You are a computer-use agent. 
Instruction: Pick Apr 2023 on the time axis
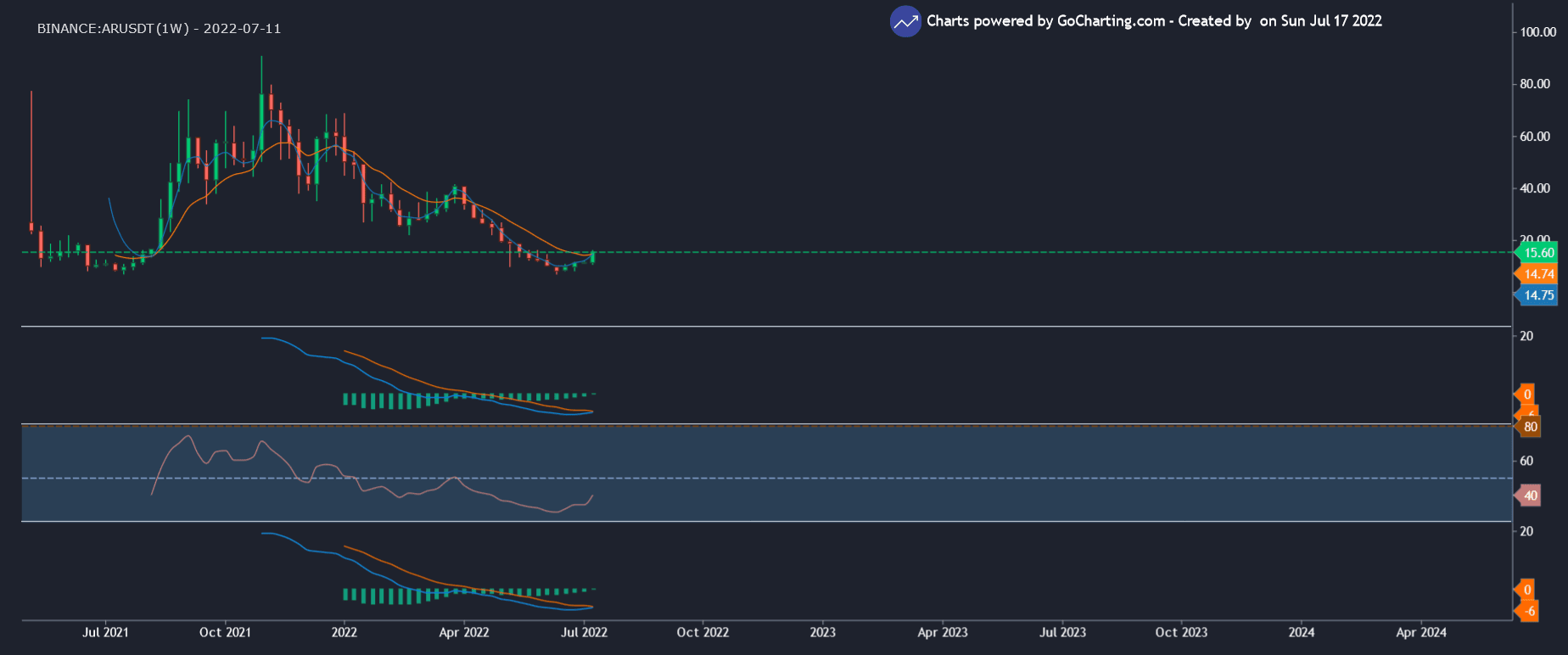pos(943,632)
